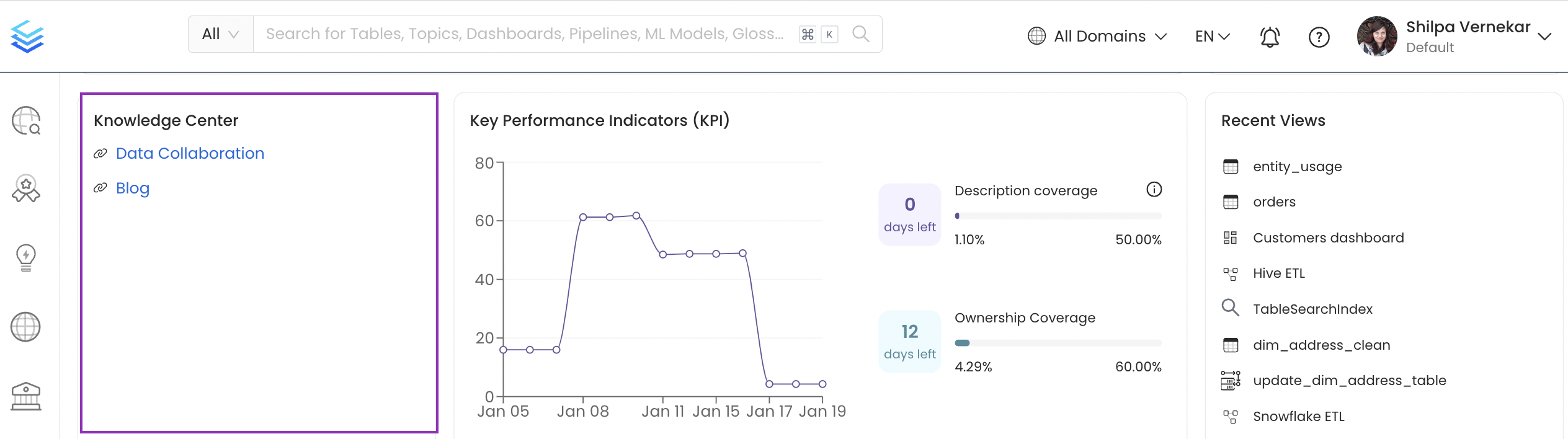Open the Data Collaboration link

[x=190, y=153]
